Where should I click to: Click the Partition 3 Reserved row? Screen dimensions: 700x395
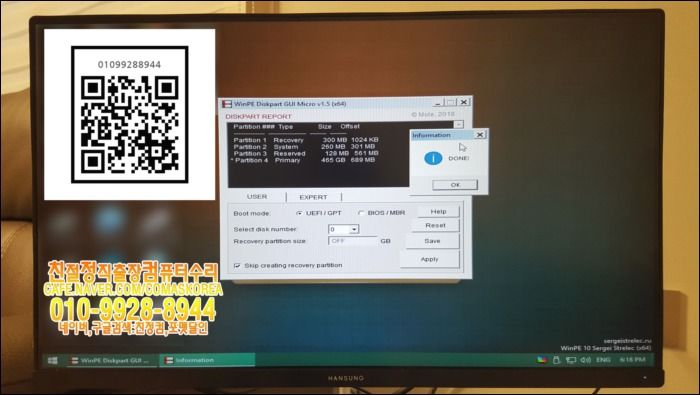[x=306, y=153]
